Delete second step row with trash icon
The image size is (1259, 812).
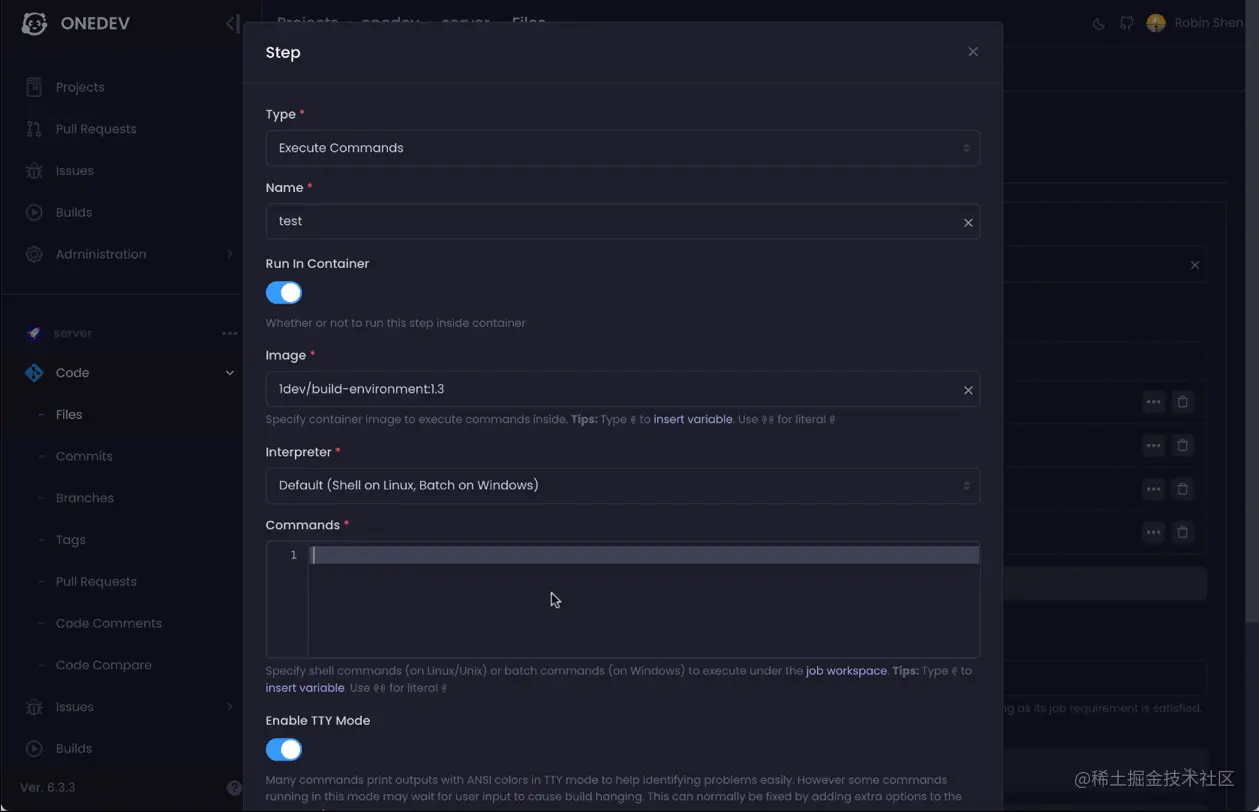tap(1182, 445)
